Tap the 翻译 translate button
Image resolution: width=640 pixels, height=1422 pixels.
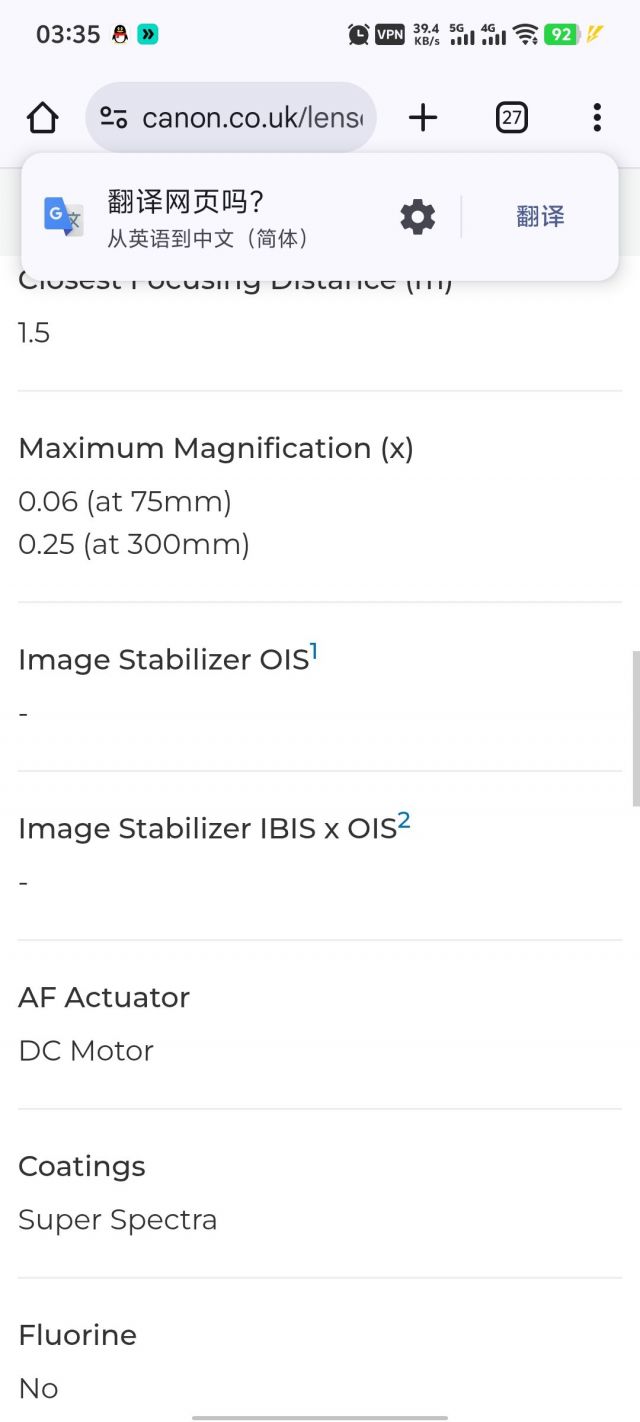pos(541,216)
